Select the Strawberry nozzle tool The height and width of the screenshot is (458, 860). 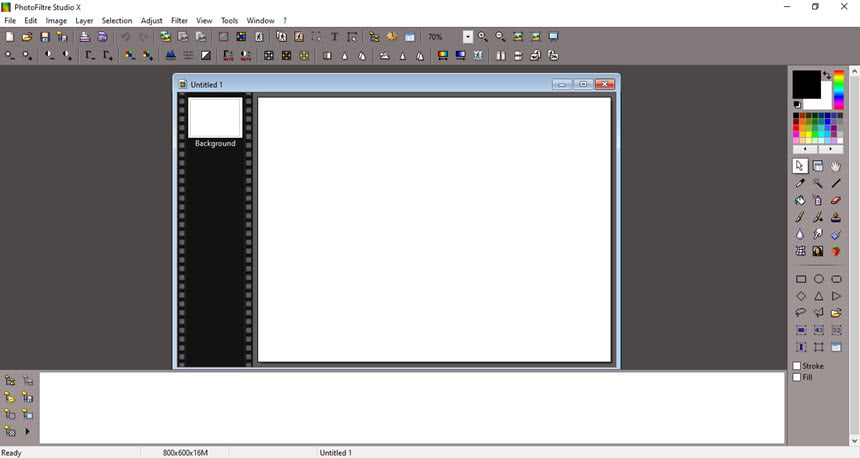pos(835,251)
